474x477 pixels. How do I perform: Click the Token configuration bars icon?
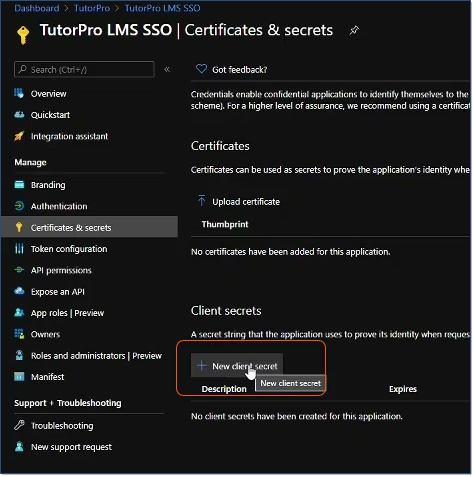tap(19, 249)
